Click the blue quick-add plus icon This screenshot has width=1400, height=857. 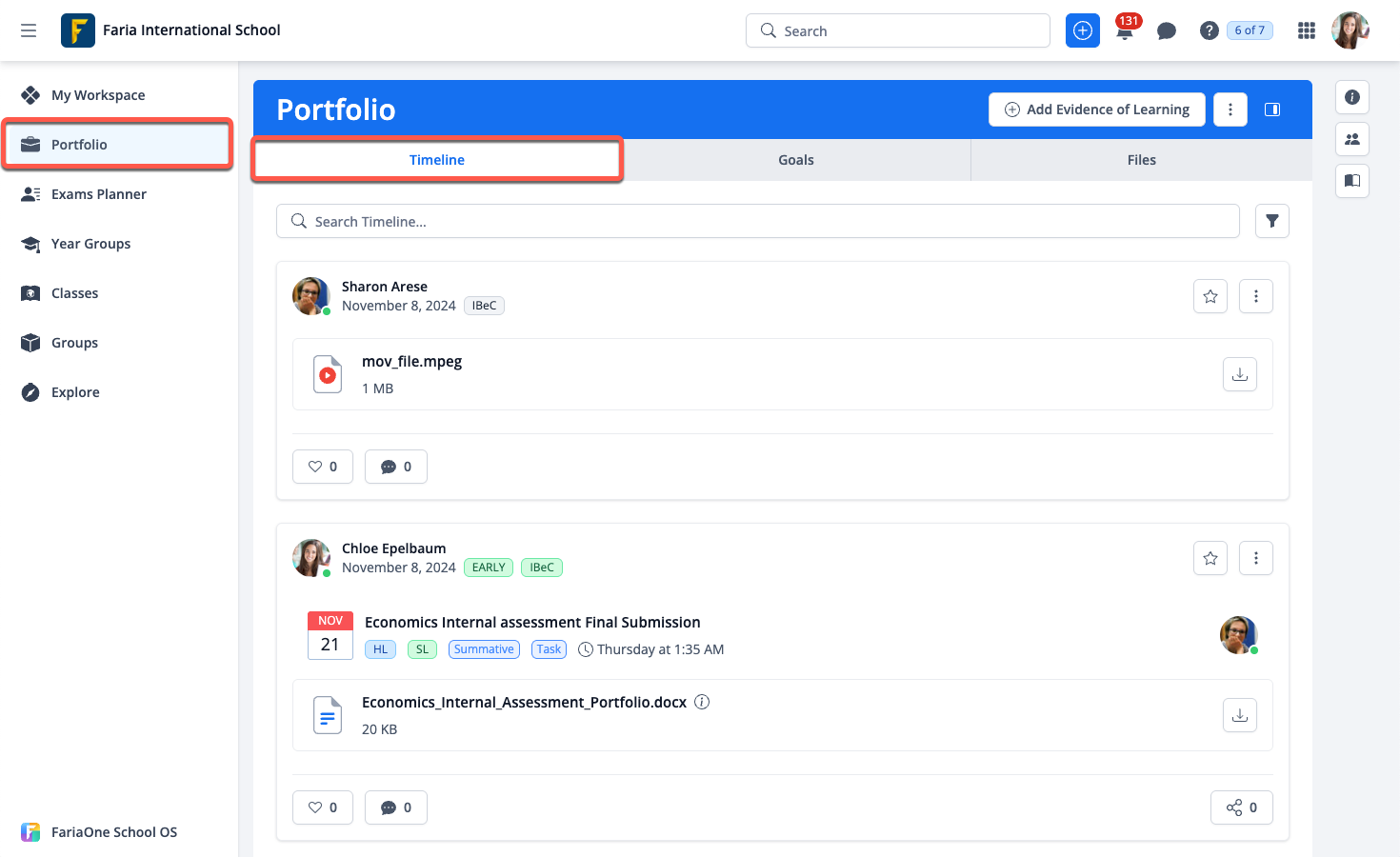[1083, 30]
